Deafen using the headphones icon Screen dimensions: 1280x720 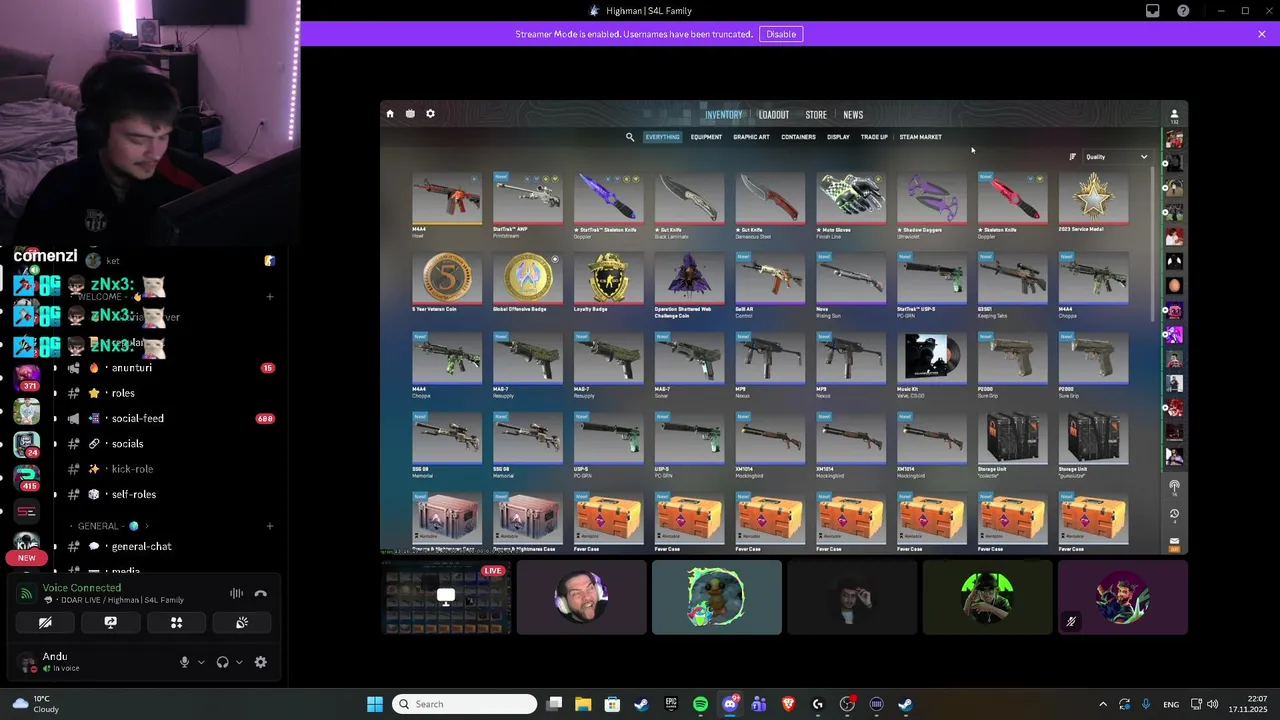pyautogui.click(x=222, y=662)
